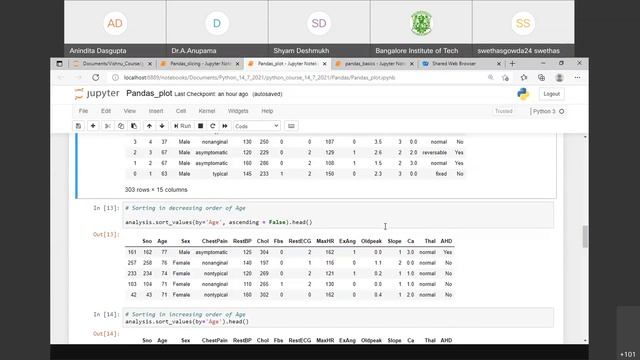Viewport: 640px width, 360px height.
Task: Switch to Pandas_slicing Jupyter tab
Action: (201, 64)
